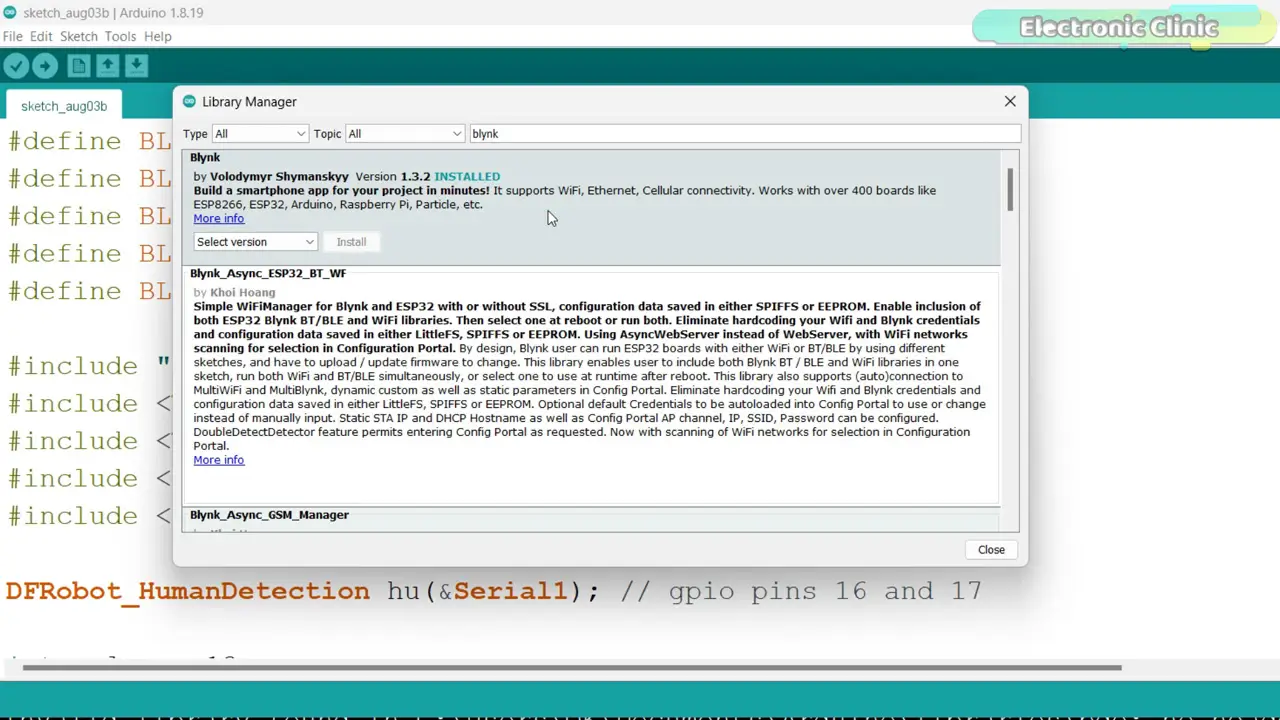Open More info link under Blynk library

tap(218, 218)
